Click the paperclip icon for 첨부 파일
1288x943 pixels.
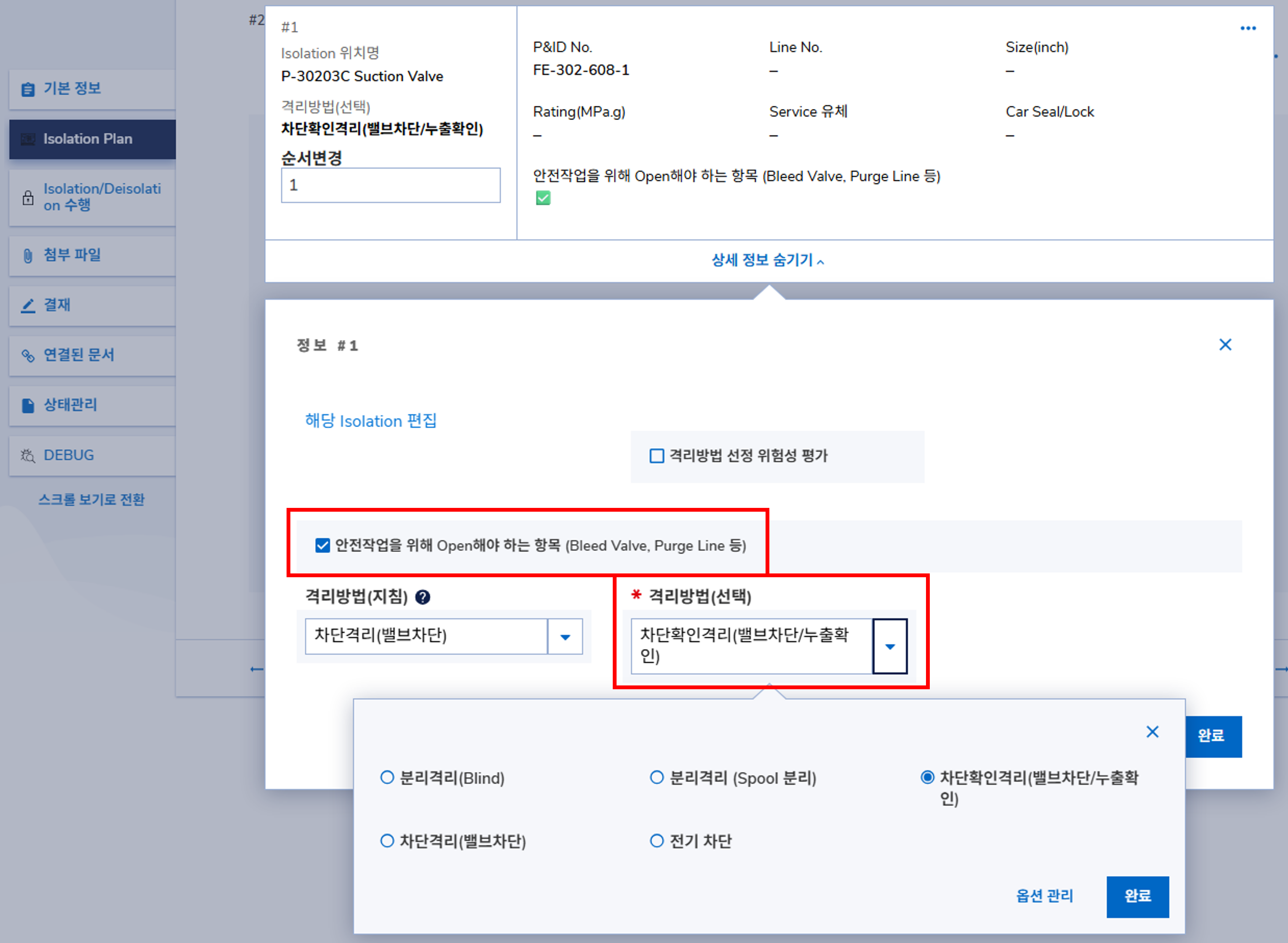(x=27, y=256)
